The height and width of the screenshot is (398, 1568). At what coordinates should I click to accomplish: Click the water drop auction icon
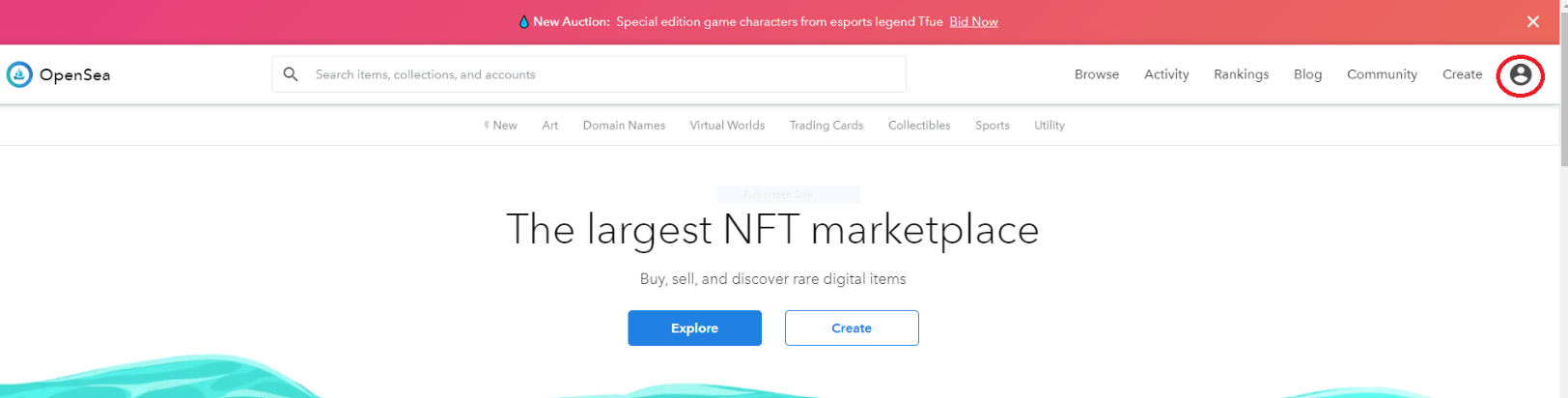[x=523, y=21]
